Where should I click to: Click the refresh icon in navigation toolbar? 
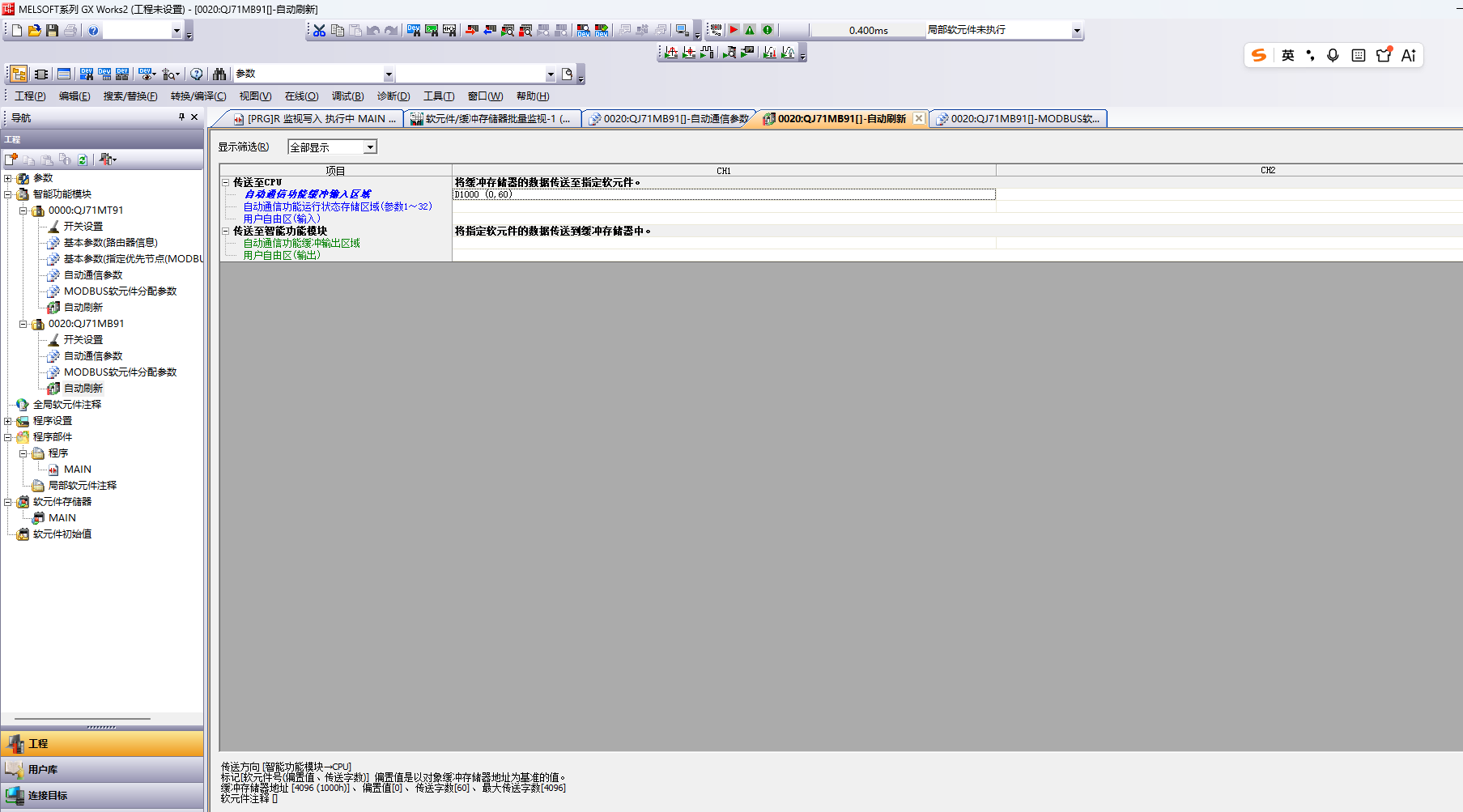[83, 159]
